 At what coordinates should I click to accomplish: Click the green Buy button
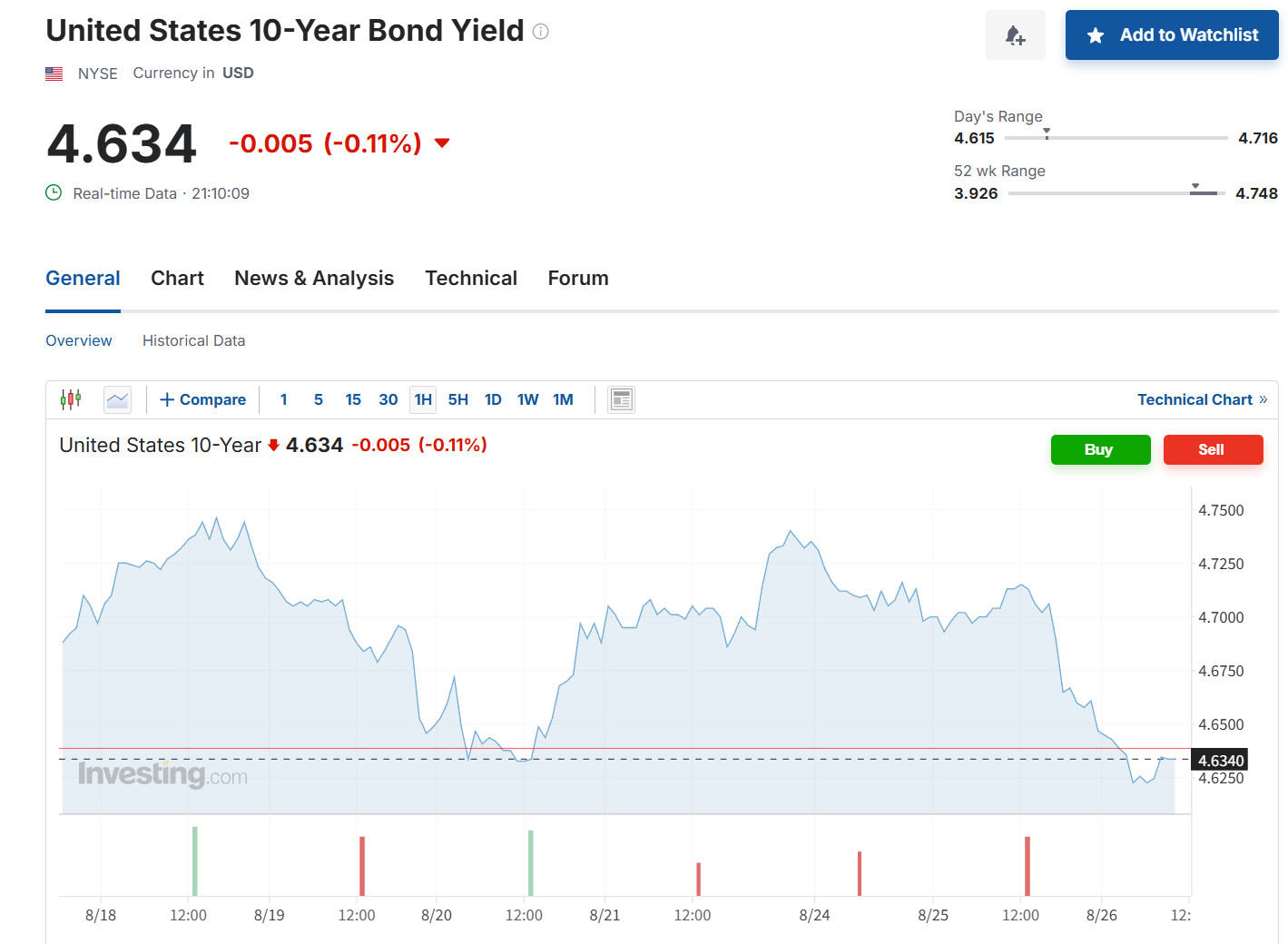pos(1100,449)
